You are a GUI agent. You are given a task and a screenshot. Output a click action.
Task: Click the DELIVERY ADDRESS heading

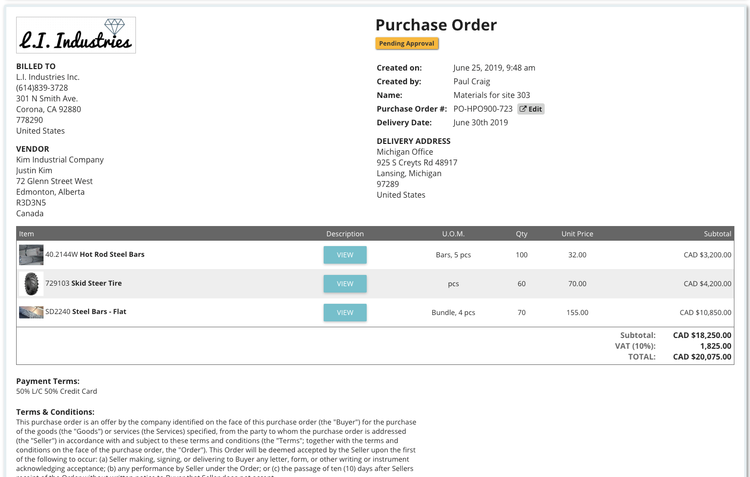[x=413, y=141]
